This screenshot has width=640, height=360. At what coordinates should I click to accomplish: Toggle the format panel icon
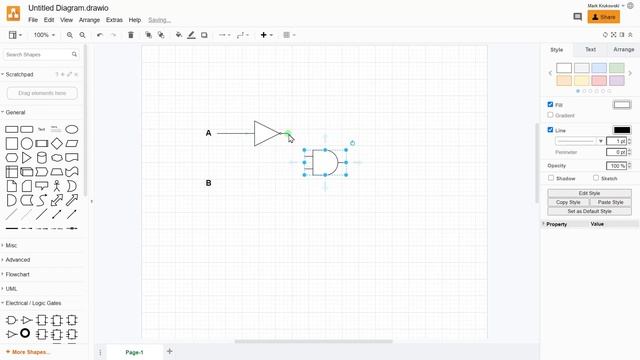(x=622, y=35)
